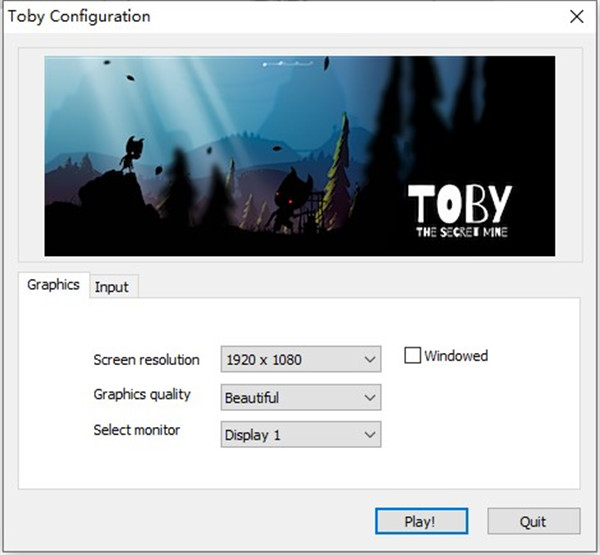Enable the Windowed checkbox
Screen dimensions: 600x555
coord(412,356)
